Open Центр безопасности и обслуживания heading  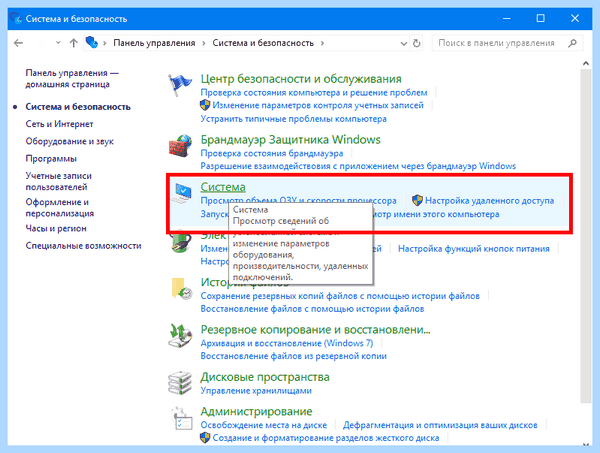[301, 79]
